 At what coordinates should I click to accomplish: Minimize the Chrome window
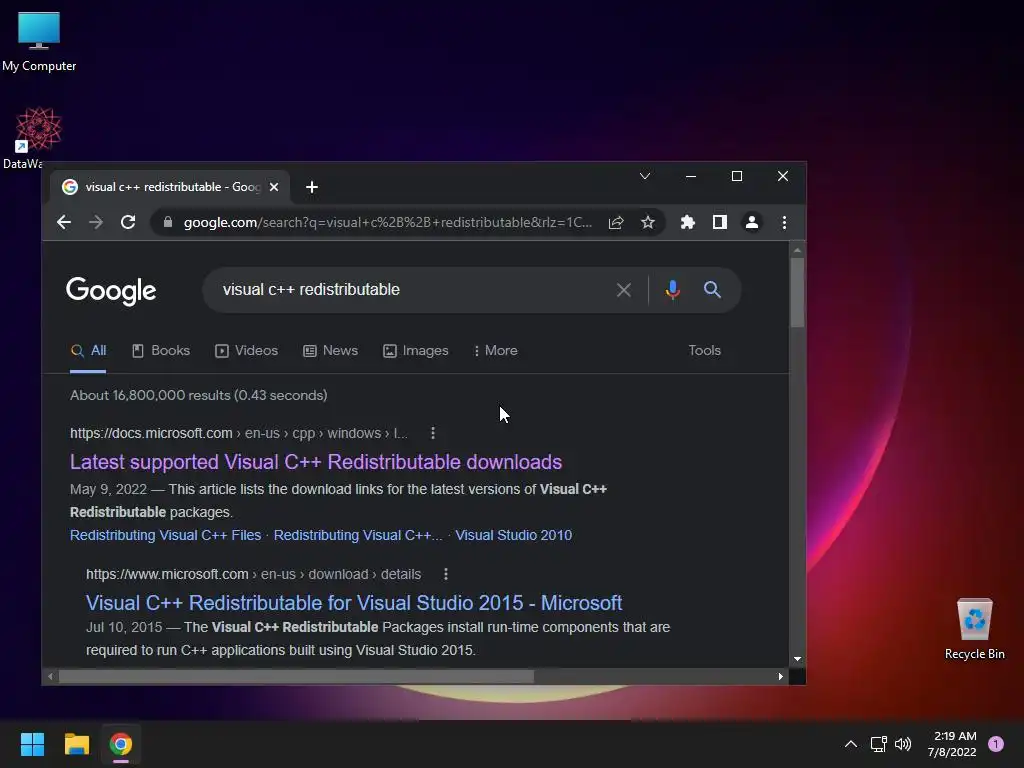(691, 176)
